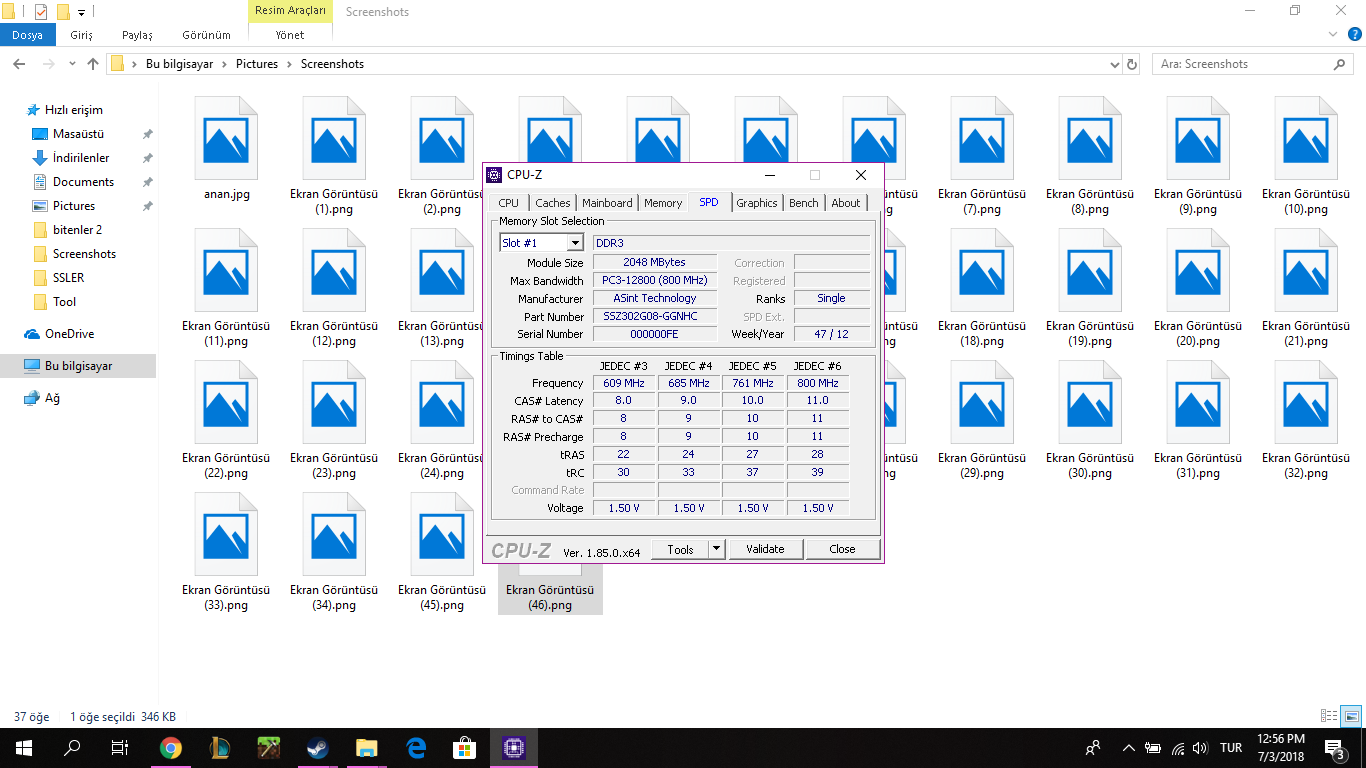Screen dimensions: 1366x768
Task: Open Microsoft Edge from the taskbar
Action: [416, 748]
